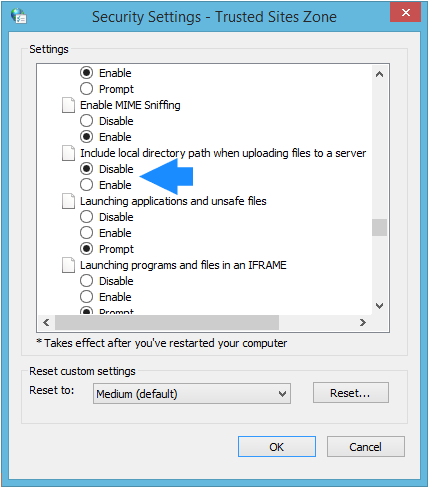This screenshot has width=430, height=489.
Task: Select Enable for Include local directory path
Action: coord(86,185)
